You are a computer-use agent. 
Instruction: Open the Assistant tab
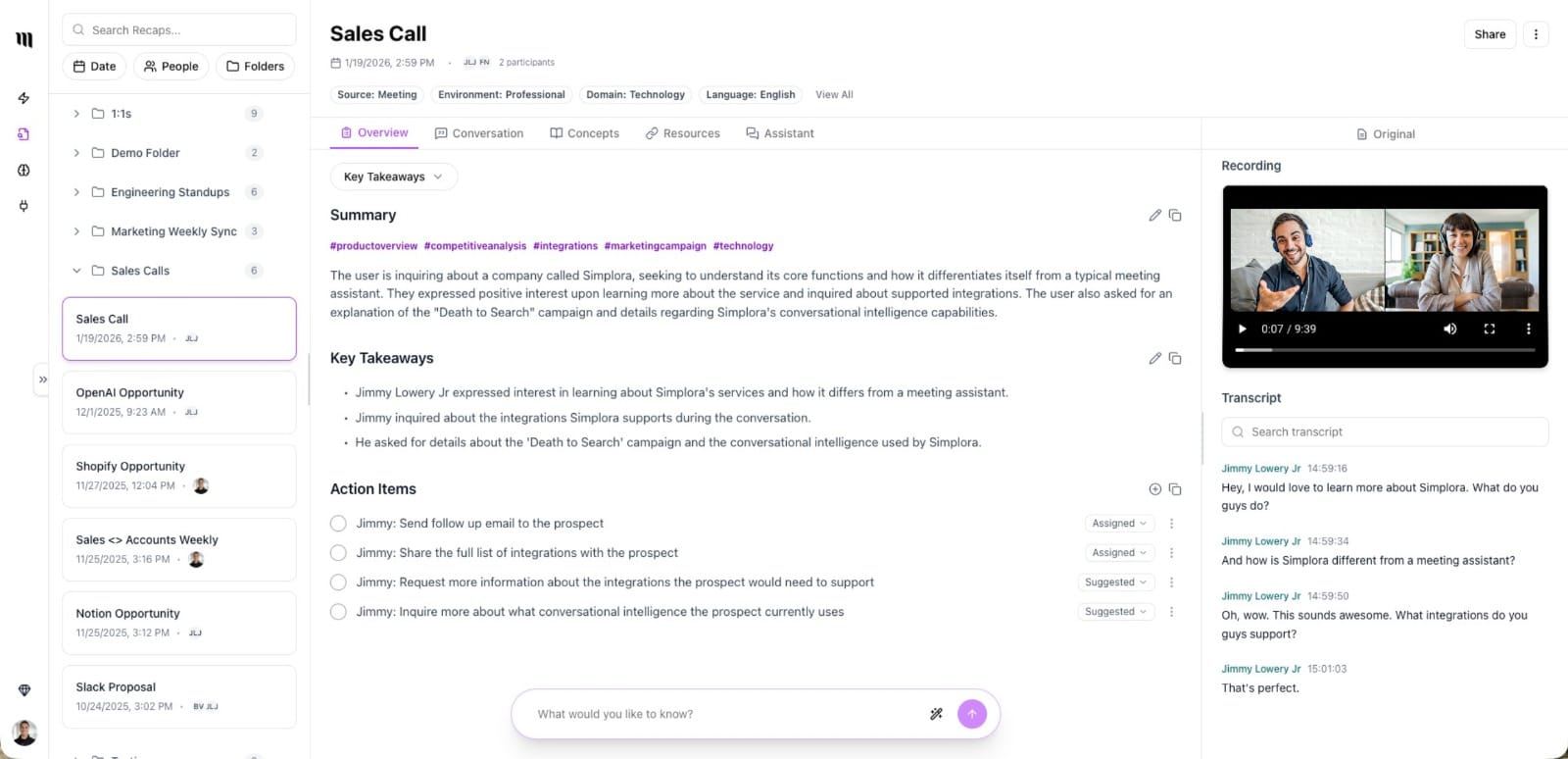click(x=779, y=133)
